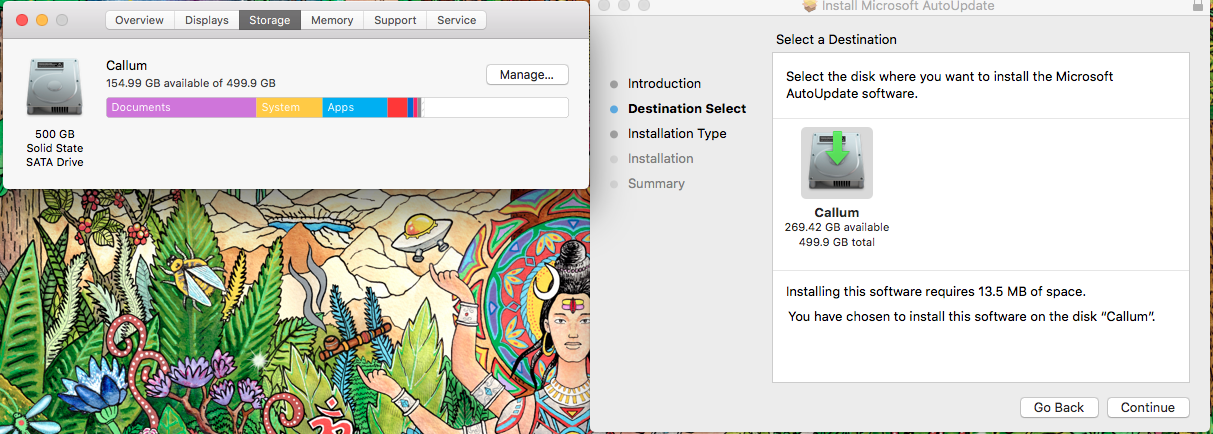Viewport: 1213px width, 434px height.
Task: Select the Storage tab
Action: (x=270, y=20)
